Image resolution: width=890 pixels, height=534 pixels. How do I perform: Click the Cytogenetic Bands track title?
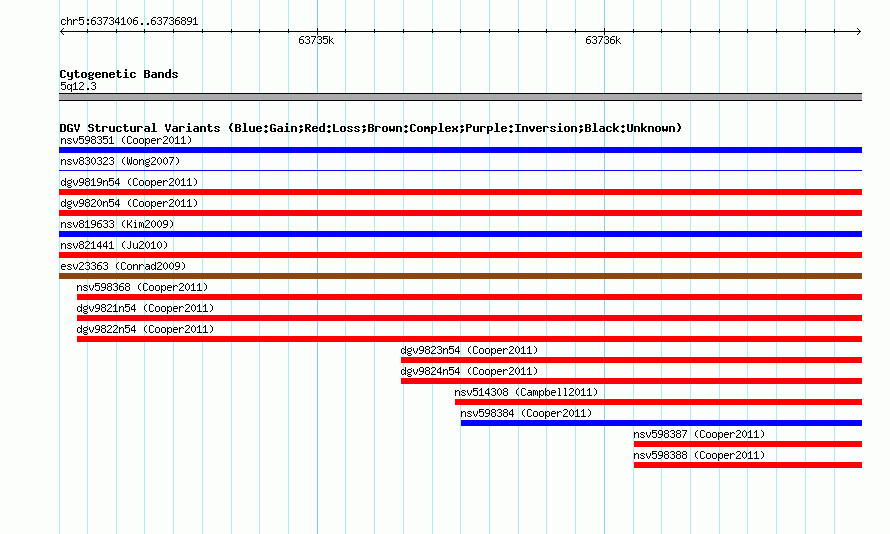point(119,74)
